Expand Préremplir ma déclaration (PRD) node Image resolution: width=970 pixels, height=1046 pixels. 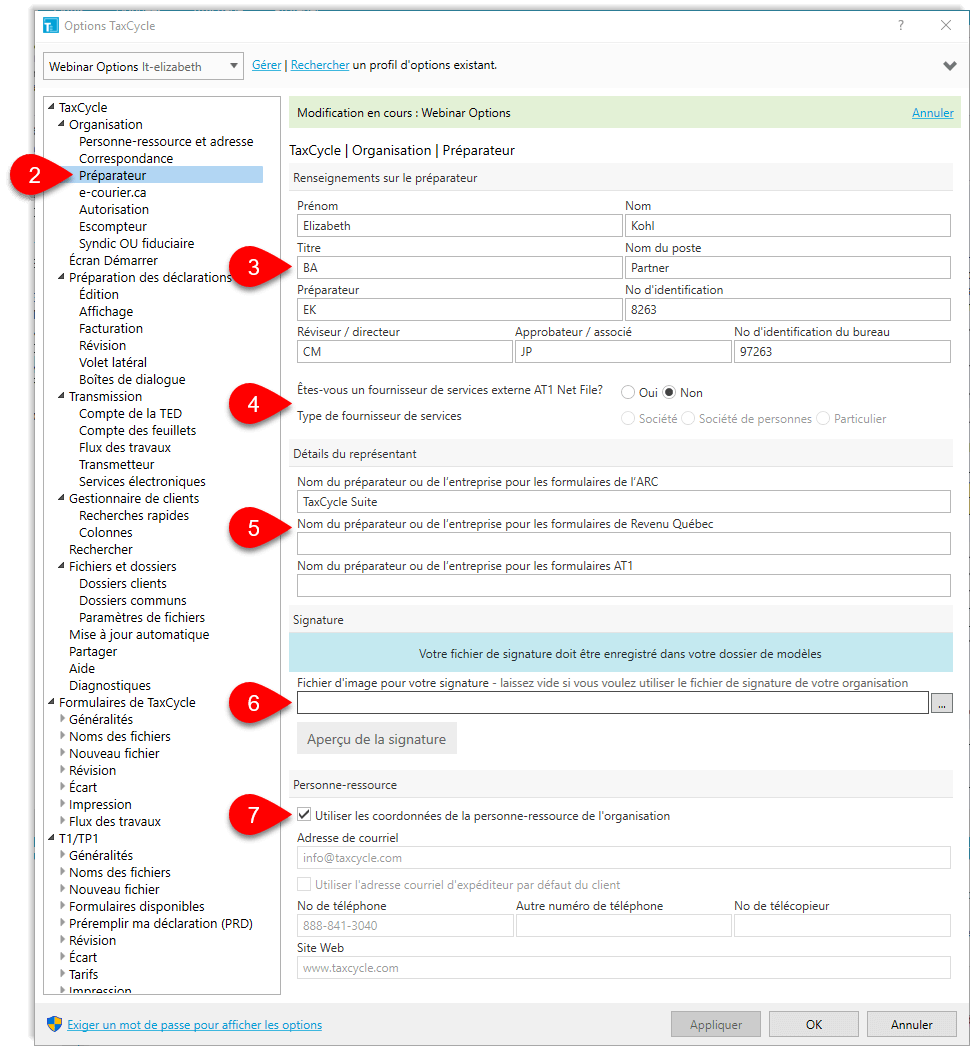coord(62,923)
